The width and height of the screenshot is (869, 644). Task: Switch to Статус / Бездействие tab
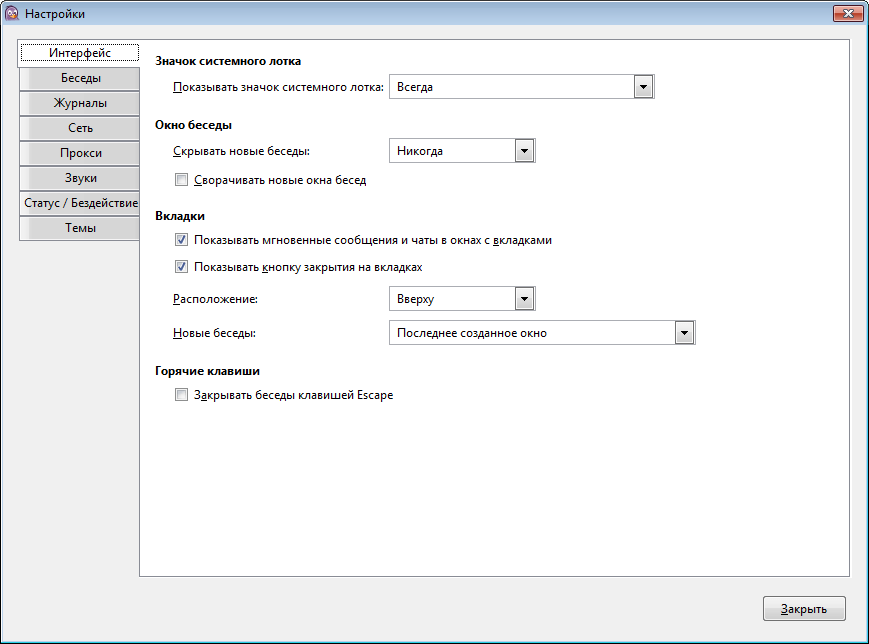point(80,203)
